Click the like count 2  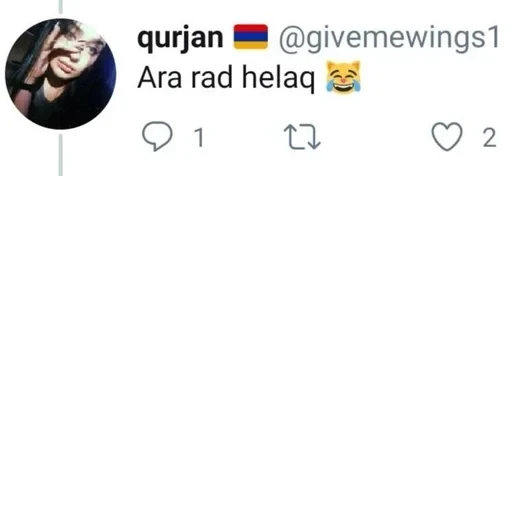pos(489,137)
